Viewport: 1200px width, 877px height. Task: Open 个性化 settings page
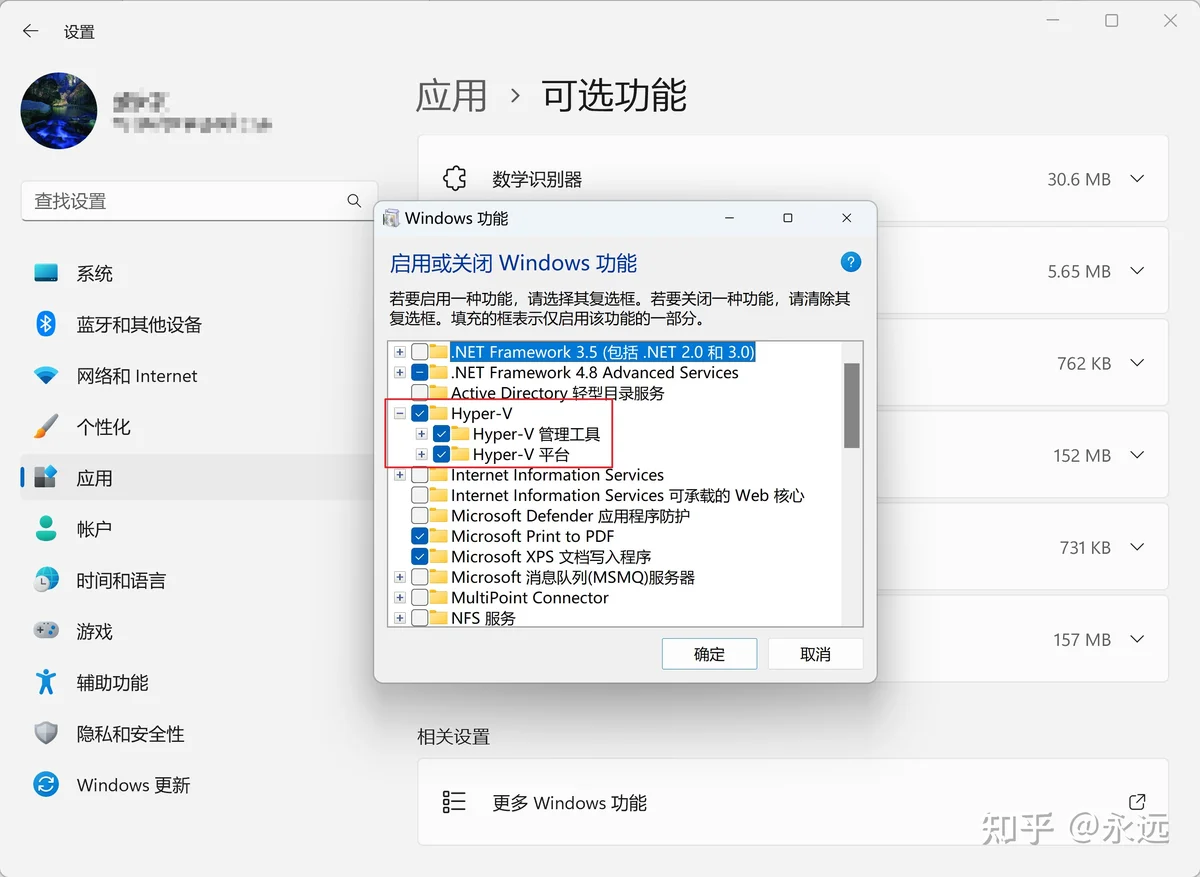click(198, 427)
